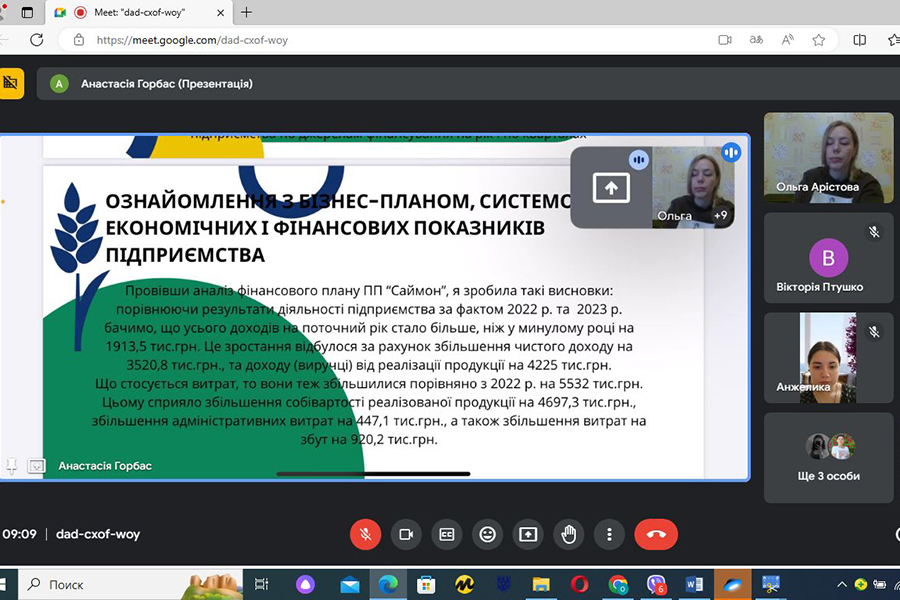
Task: Open Microsoft Store in taskbar
Action: click(x=426, y=584)
